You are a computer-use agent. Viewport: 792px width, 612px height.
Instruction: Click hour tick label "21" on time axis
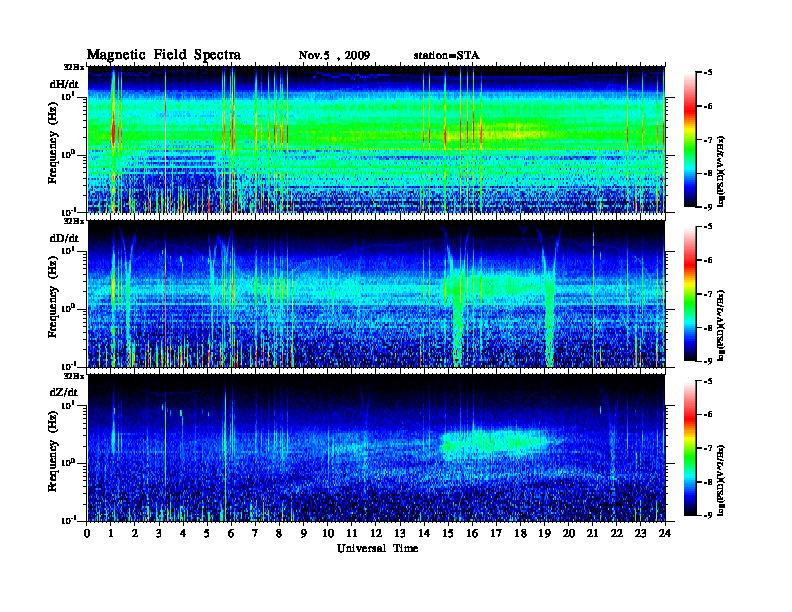[x=592, y=533]
